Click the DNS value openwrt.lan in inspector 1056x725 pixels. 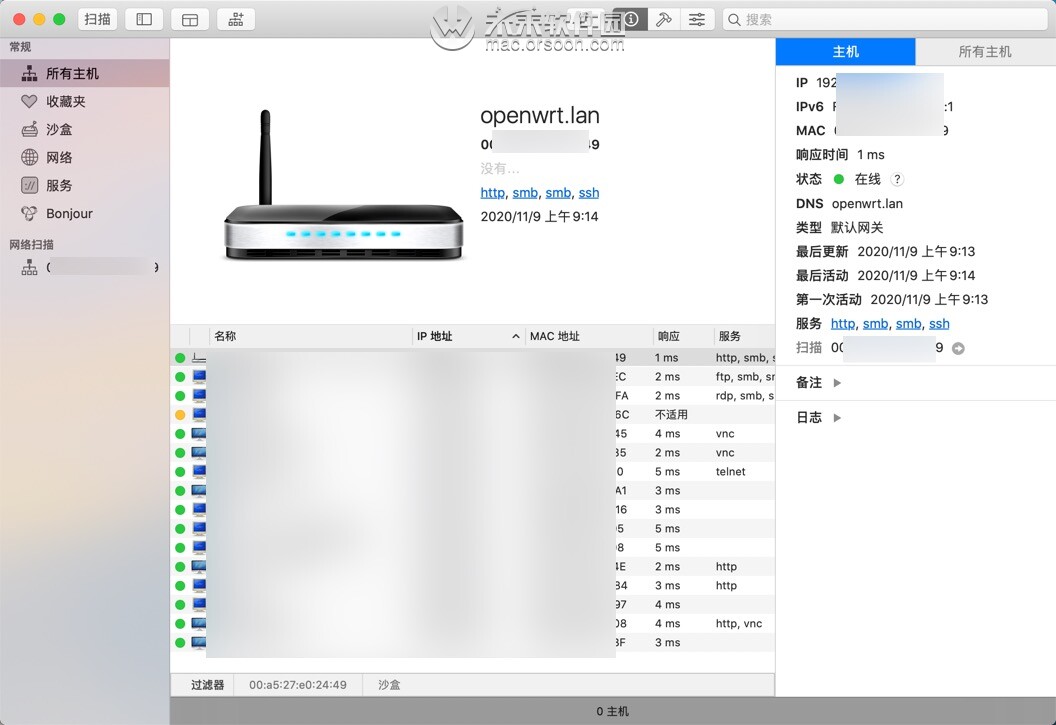coord(867,203)
